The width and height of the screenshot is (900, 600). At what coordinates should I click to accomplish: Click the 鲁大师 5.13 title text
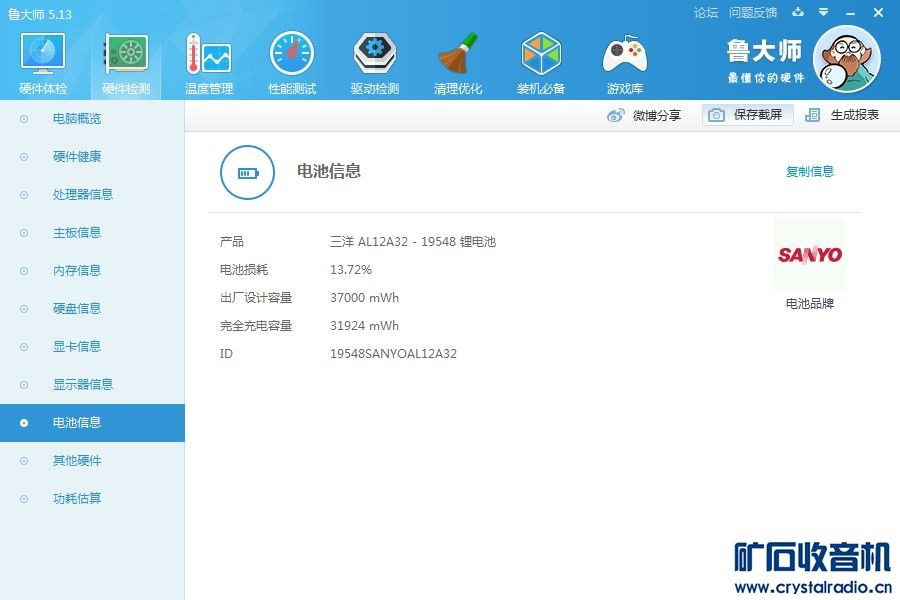click(40, 14)
